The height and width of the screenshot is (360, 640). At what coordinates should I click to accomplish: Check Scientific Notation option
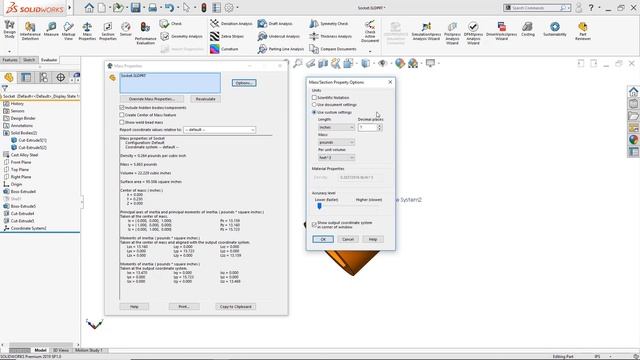[314, 98]
